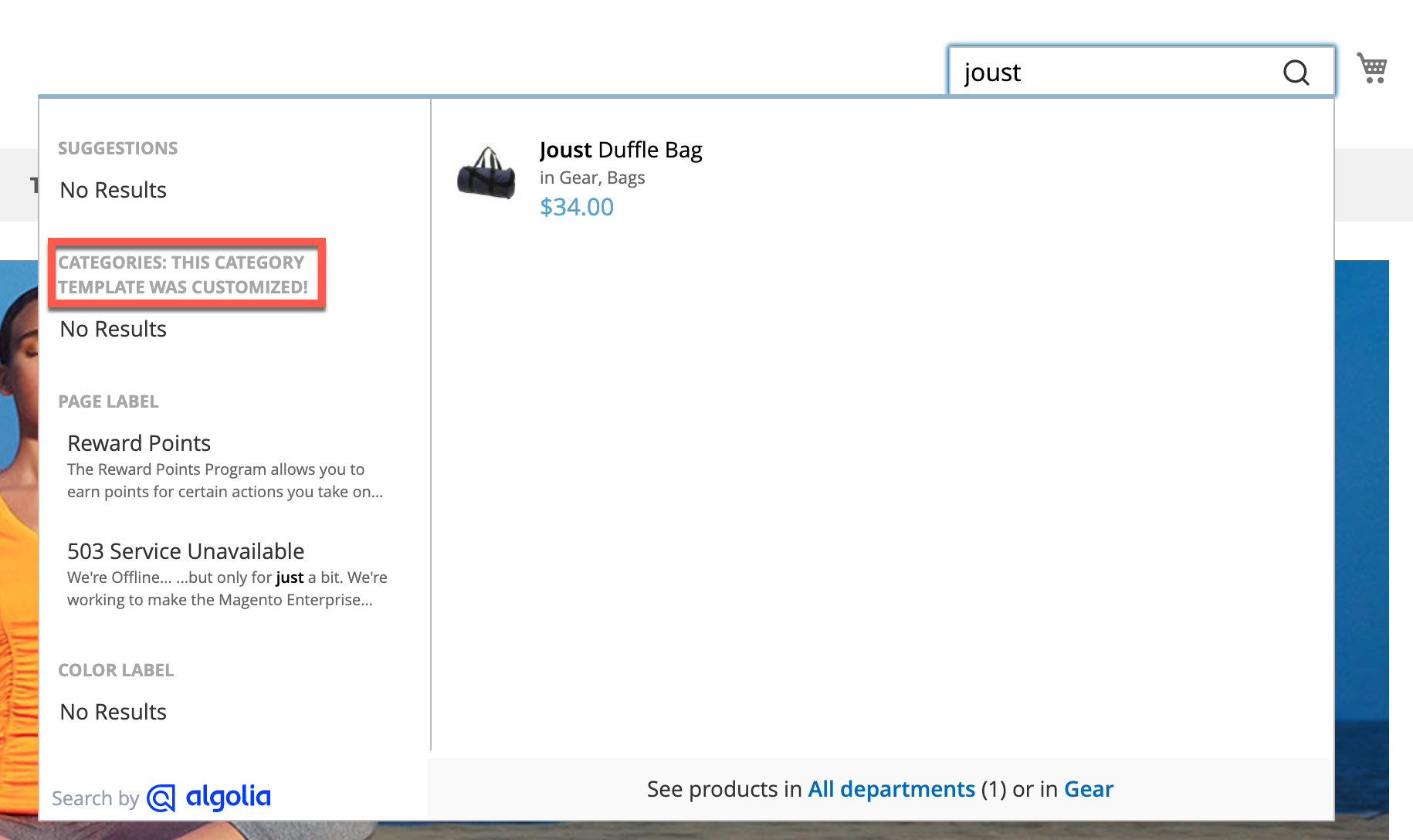Click the Color Label section heading
Viewport: 1413px width, 840px height.
tap(115, 670)
